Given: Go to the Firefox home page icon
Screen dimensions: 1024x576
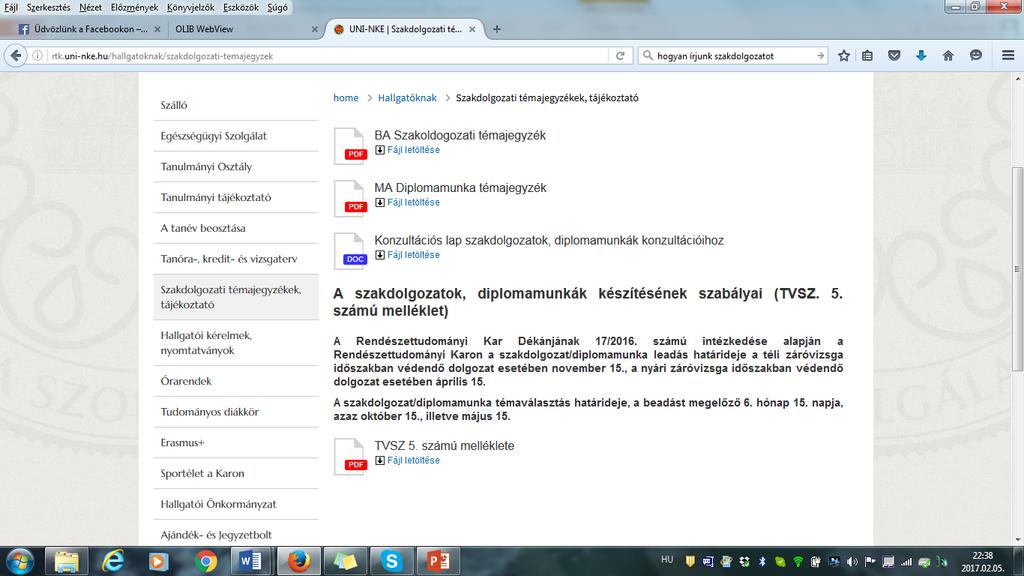Looking at the screenshot, I should tap(948, 56).
